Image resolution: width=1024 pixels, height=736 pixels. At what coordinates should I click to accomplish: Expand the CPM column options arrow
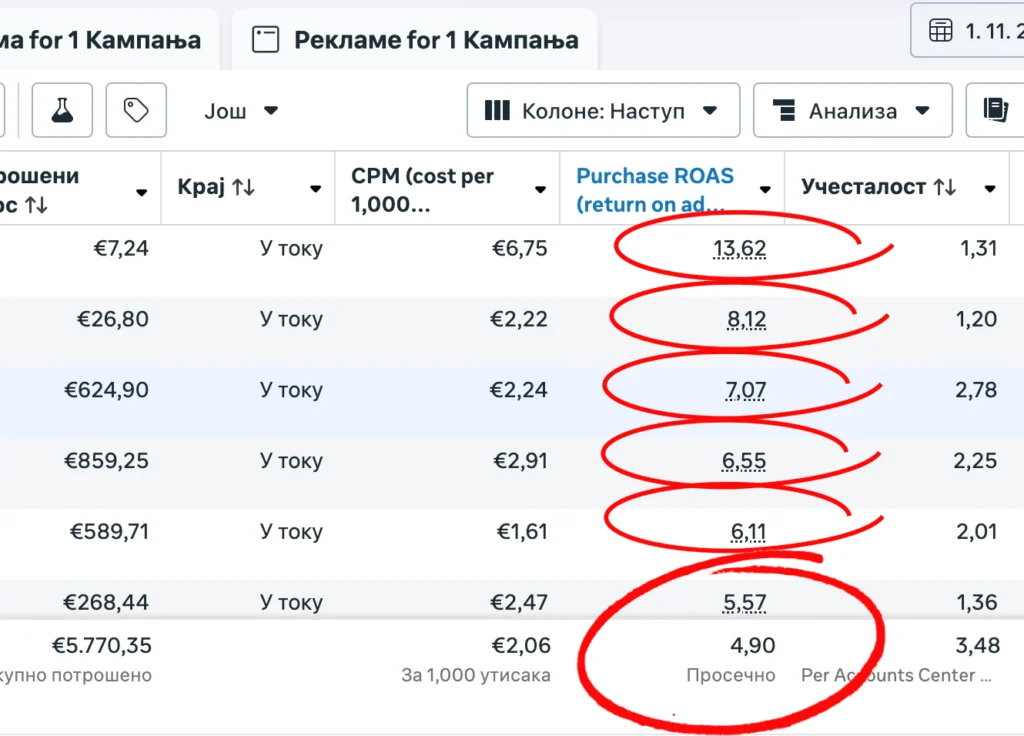pos(540,189)
